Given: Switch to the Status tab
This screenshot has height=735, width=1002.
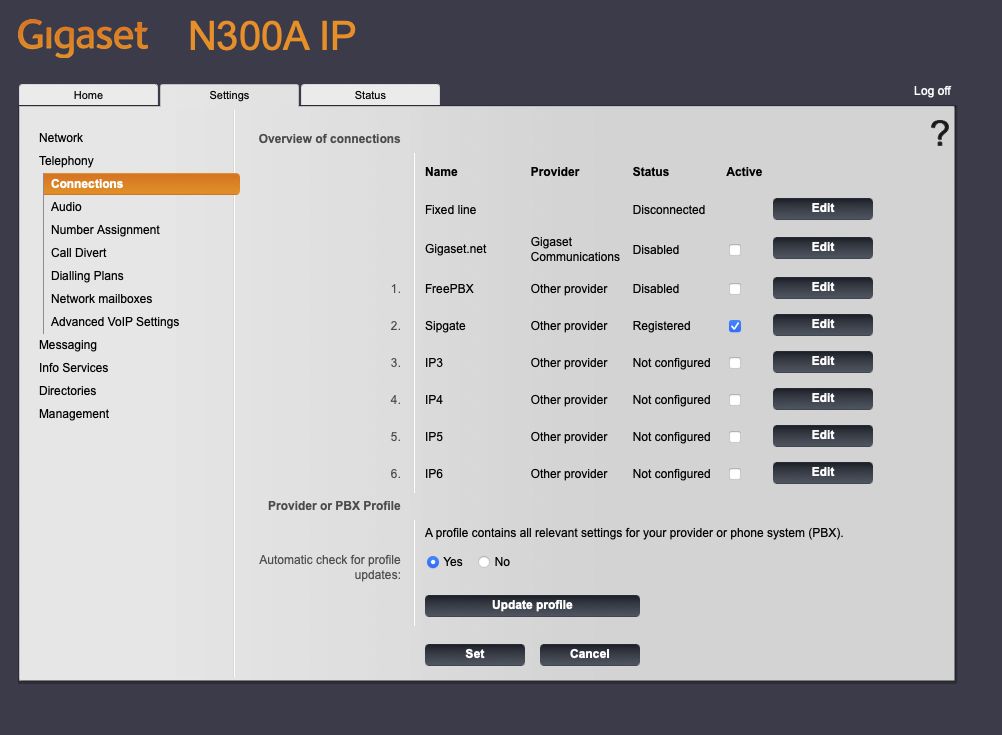Looking at the screenshot, I should coord(370,95).
